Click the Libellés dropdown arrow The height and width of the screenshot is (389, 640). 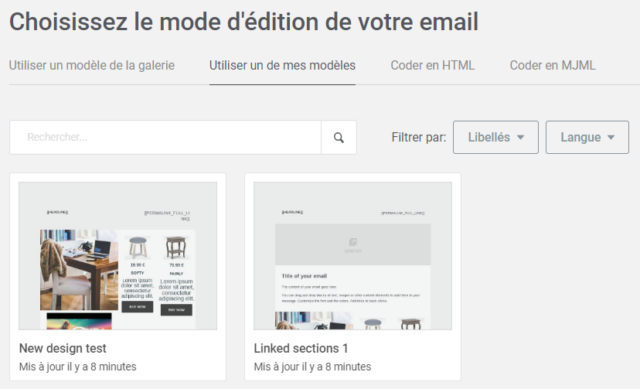(x=520, y=138)
